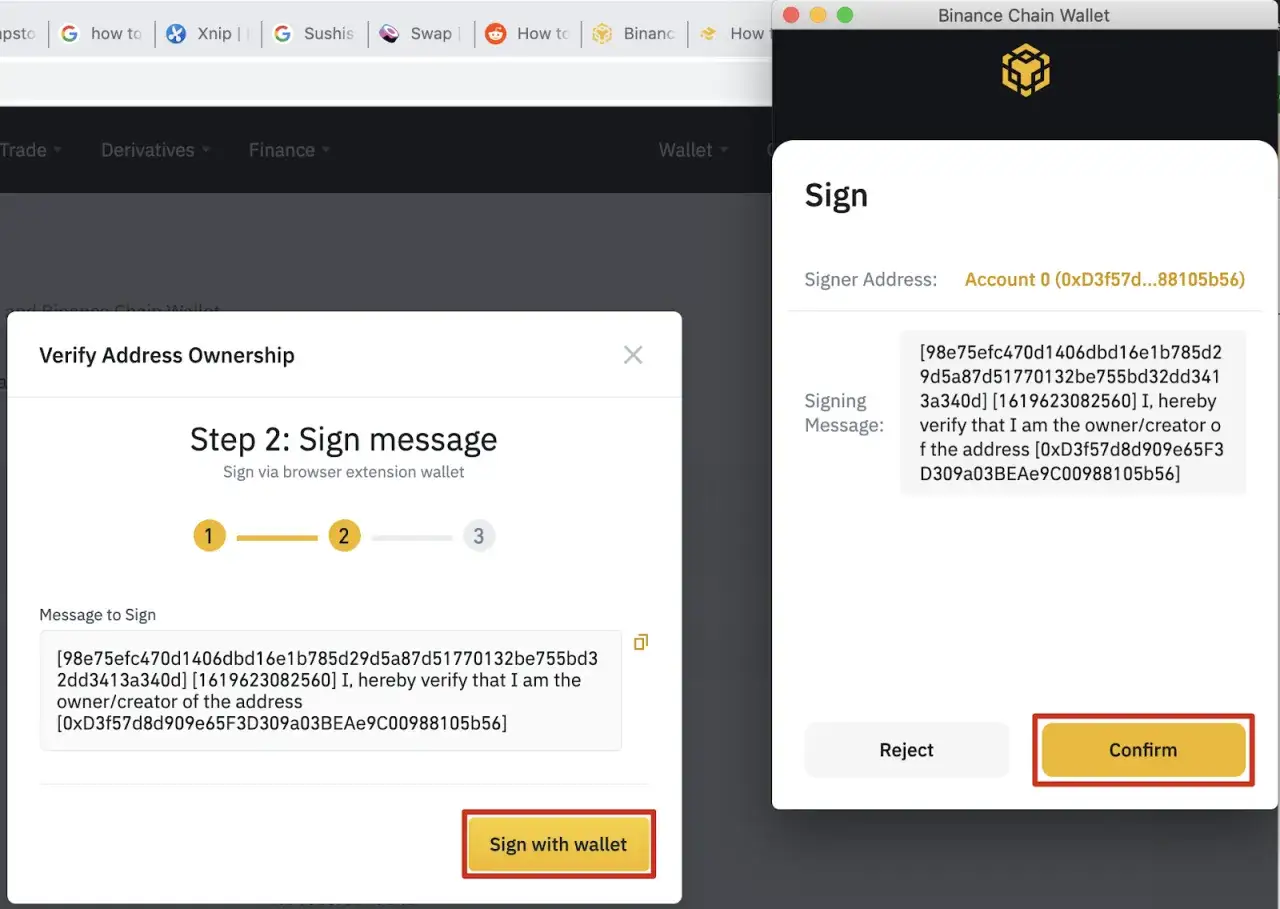This screenshot has width=1280, height=909.
Task: Open the Wallet dropdown menu
Action: (x=685, y=149)
